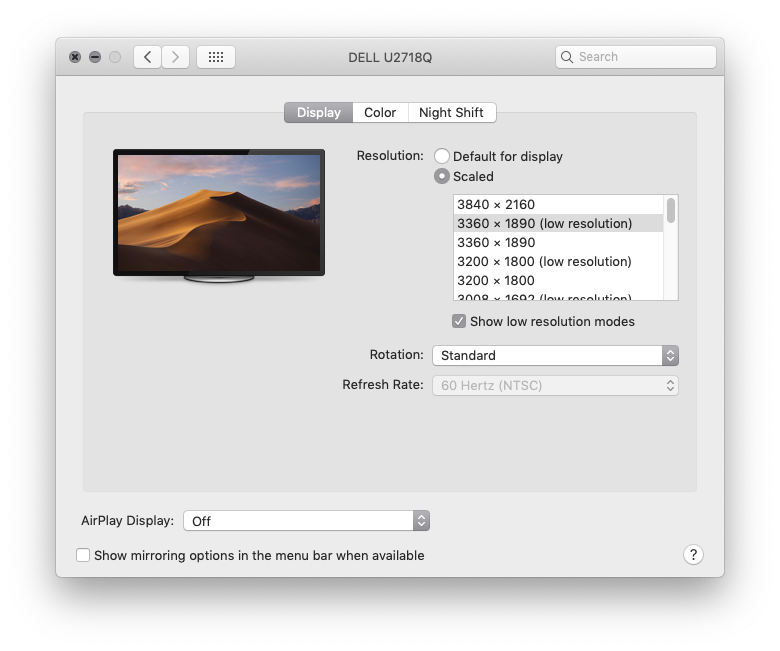Screen dimensions: 780x651
Task: Click the monitor preview thumbnail
Action: [219, 215]
